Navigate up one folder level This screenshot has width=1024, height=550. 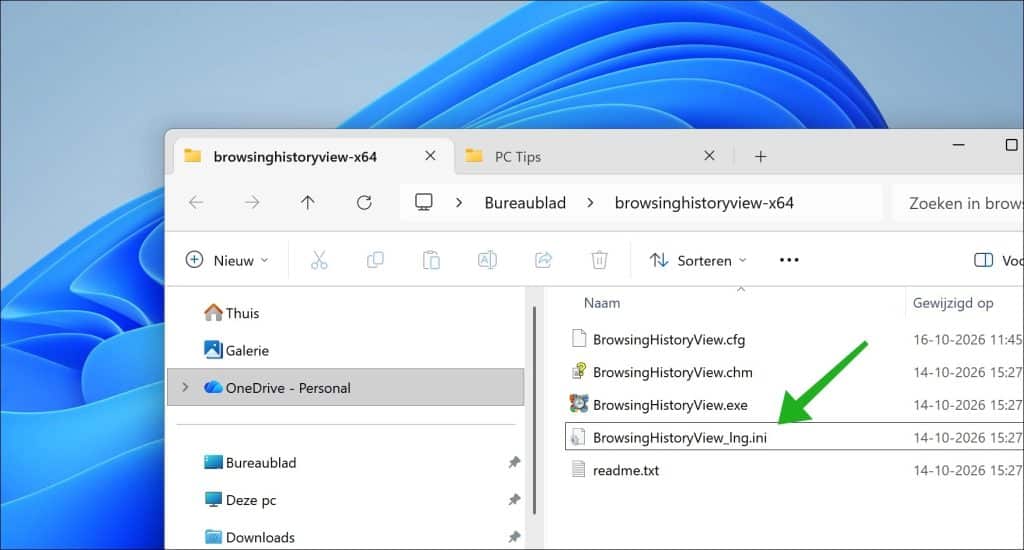tap(308, 202)
